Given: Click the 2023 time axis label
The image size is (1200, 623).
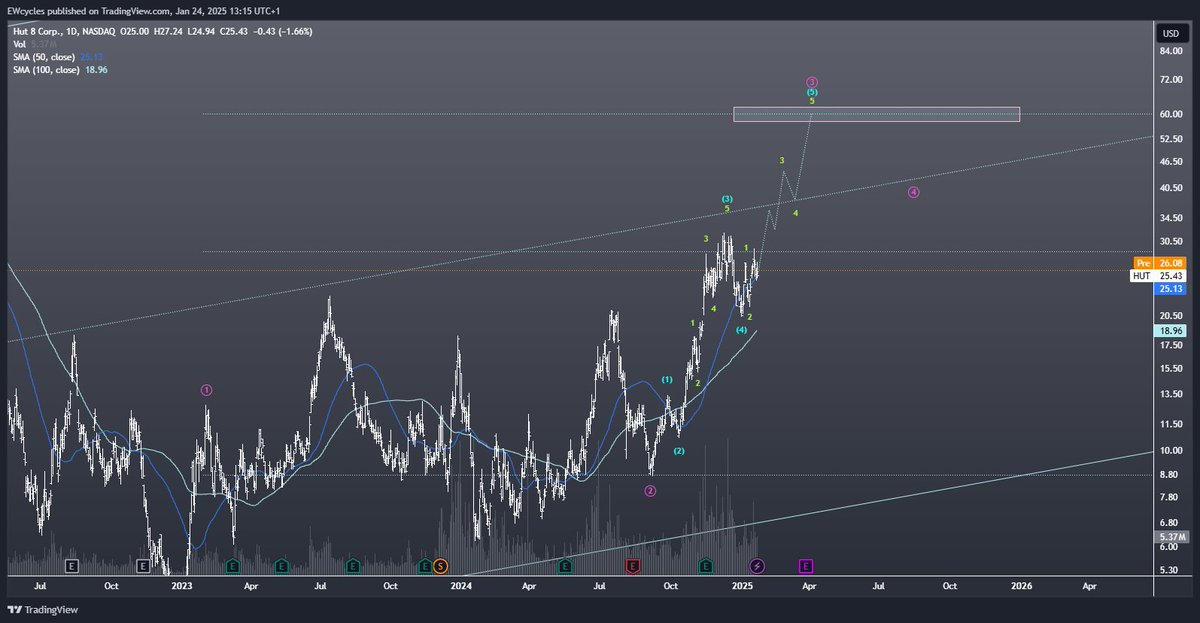Looking at the screenshot, I should click(x=182, y=584).
